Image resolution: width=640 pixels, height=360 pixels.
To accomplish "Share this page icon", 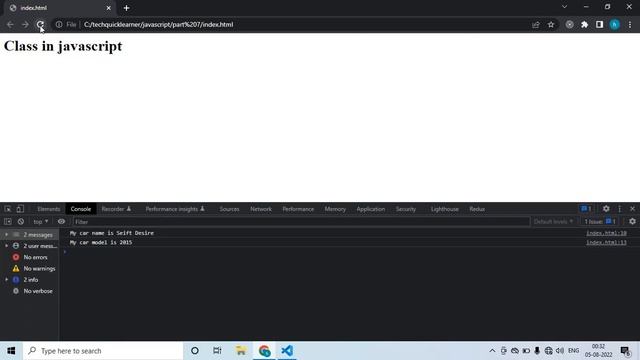I will tap(536, 24).
